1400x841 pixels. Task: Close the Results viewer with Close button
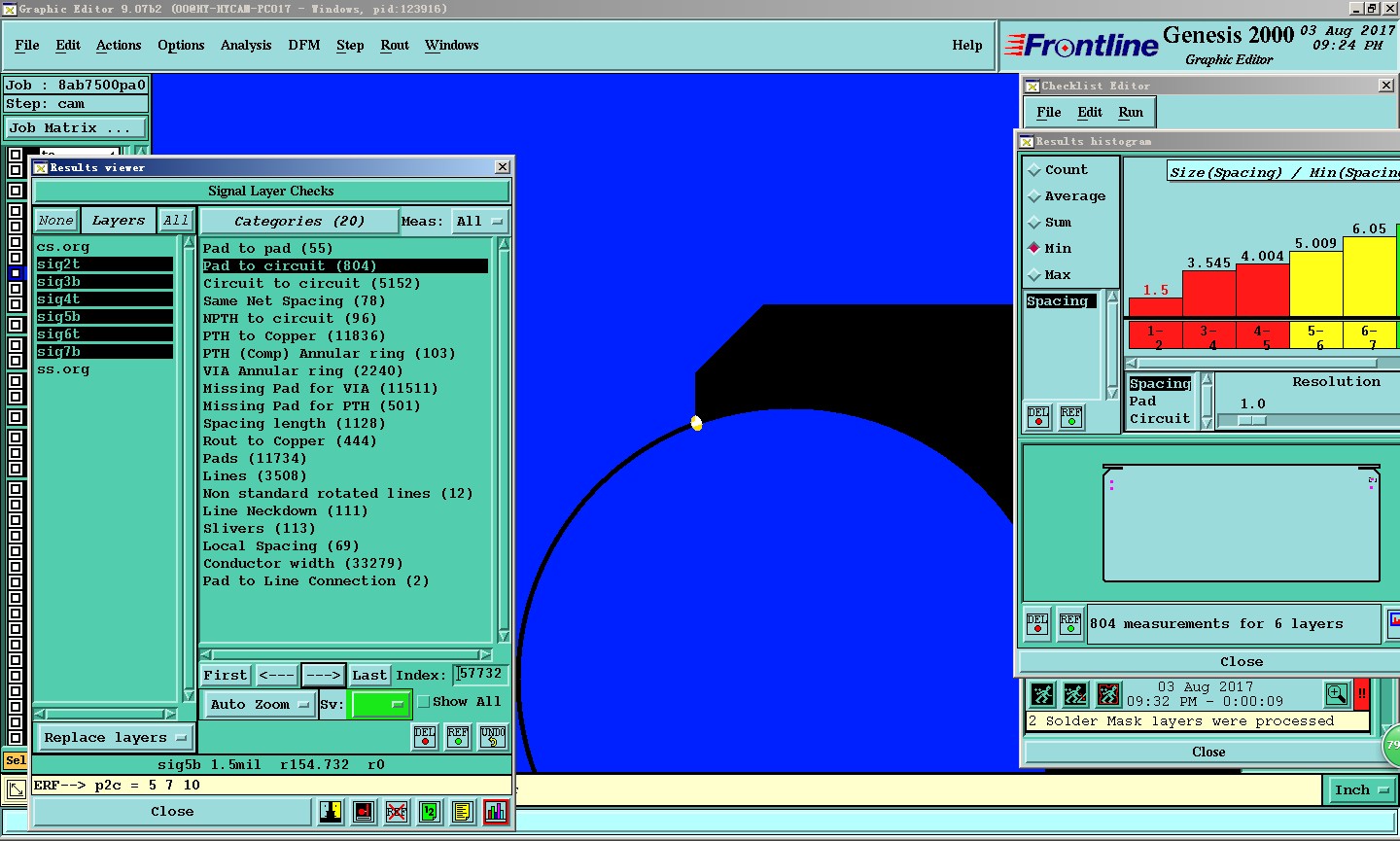(172, 812)
